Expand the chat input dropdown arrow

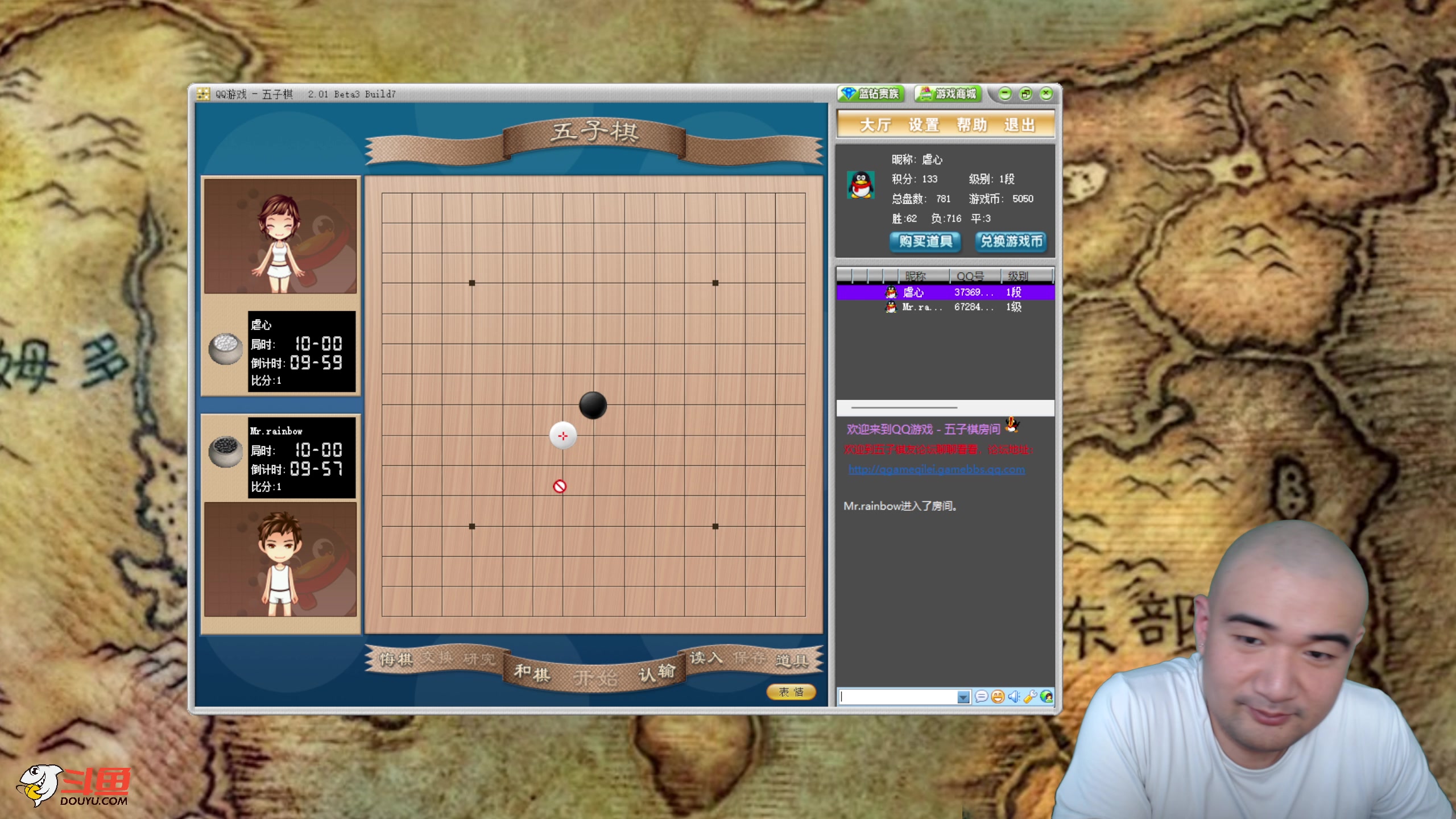[x=963, y=697]
